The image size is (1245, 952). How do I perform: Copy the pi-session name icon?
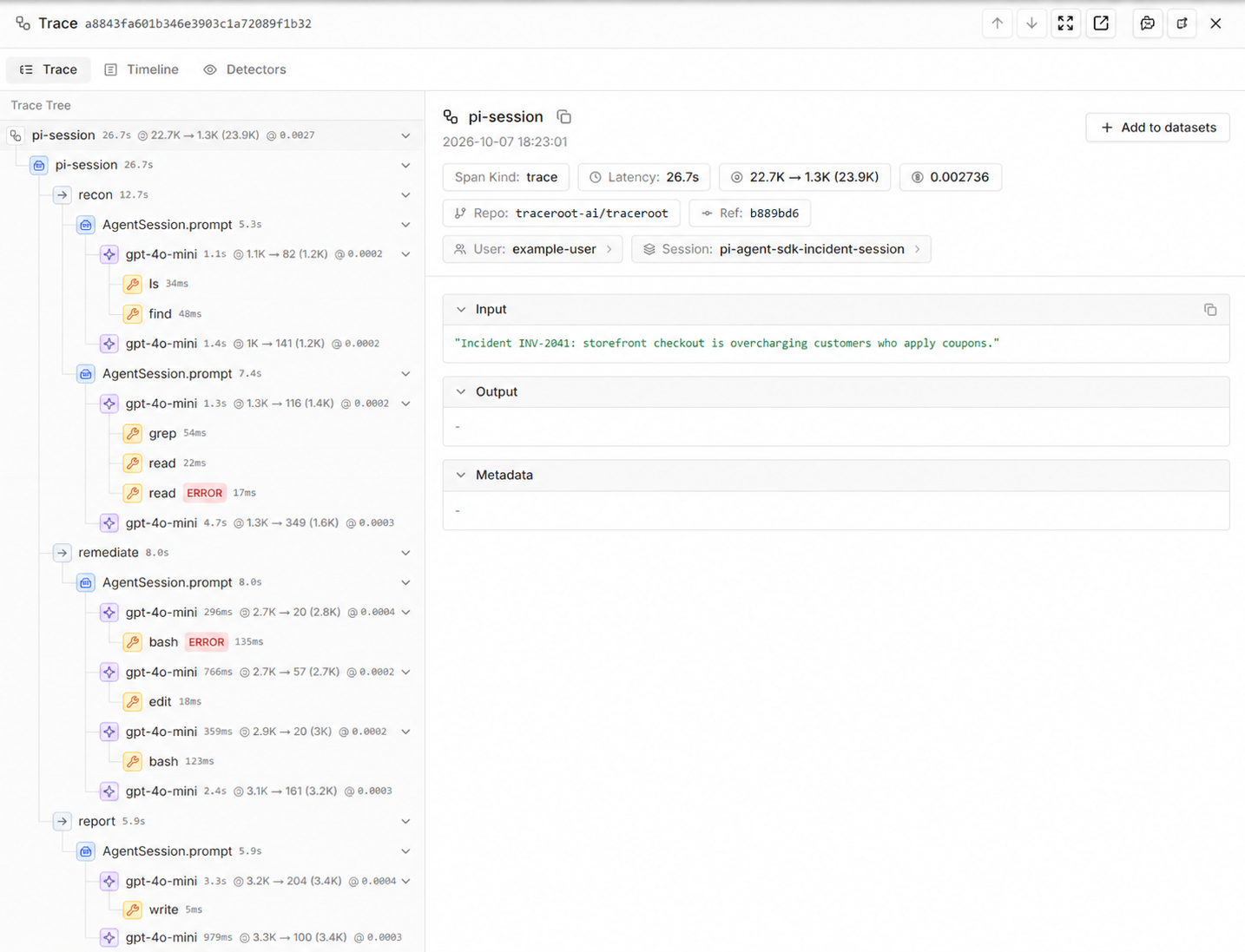563,116
